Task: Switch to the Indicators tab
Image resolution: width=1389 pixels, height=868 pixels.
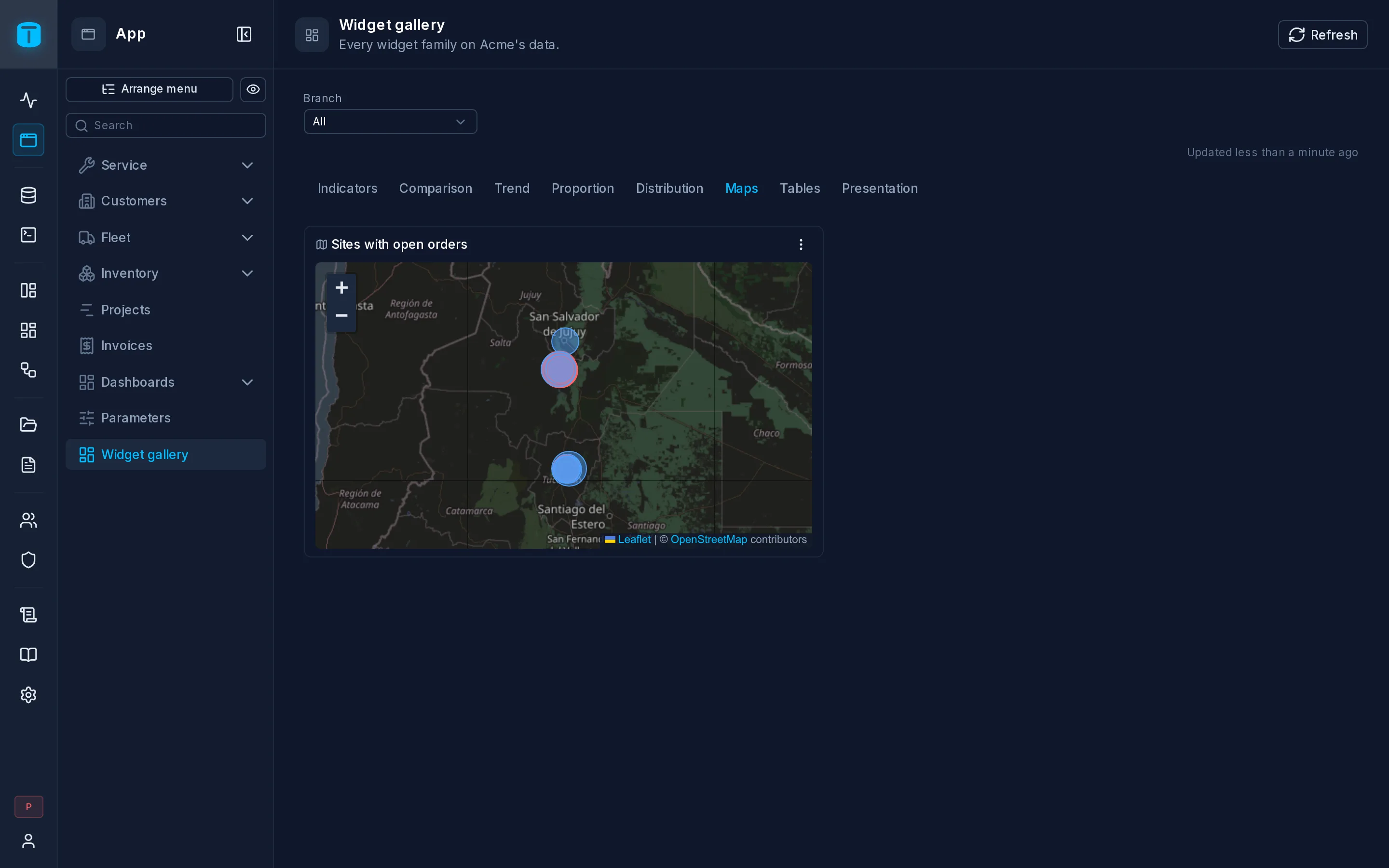Action: pos(347,188)
